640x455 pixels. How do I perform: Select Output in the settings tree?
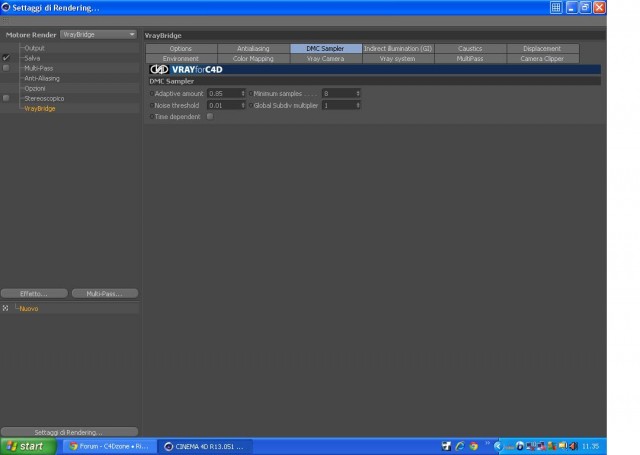tap(34, 48)
